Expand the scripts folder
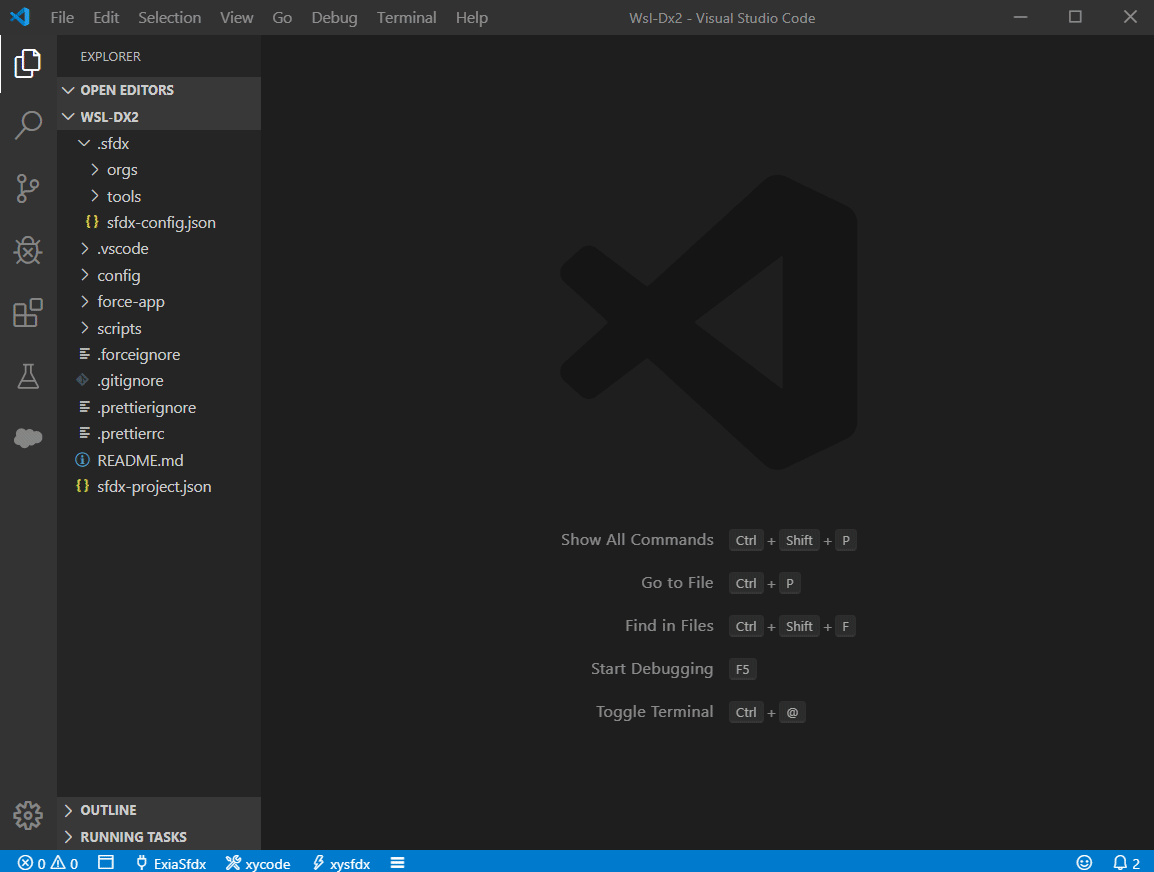The image size is (1154, 872). click(159, 328)
